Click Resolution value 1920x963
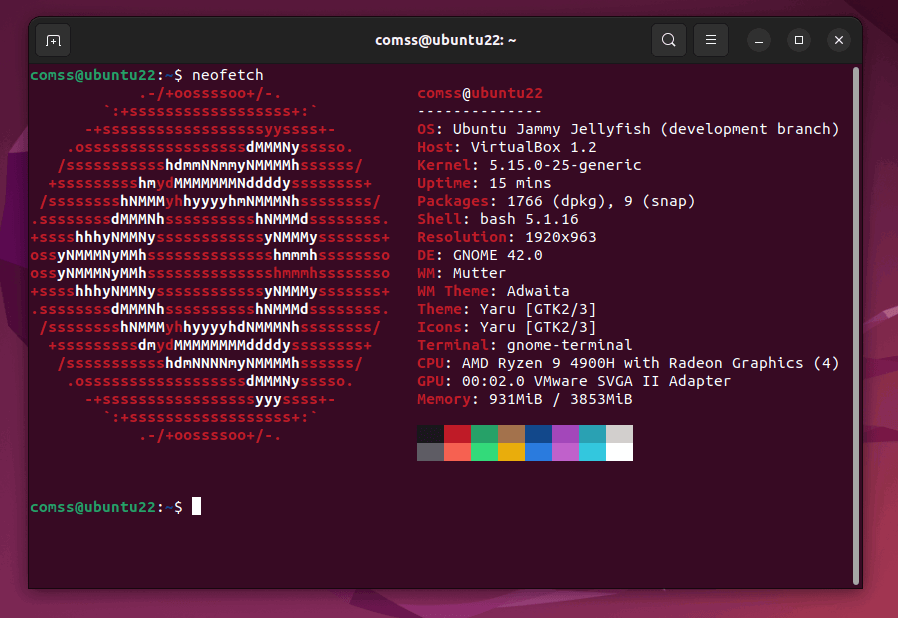 [561, 237]
